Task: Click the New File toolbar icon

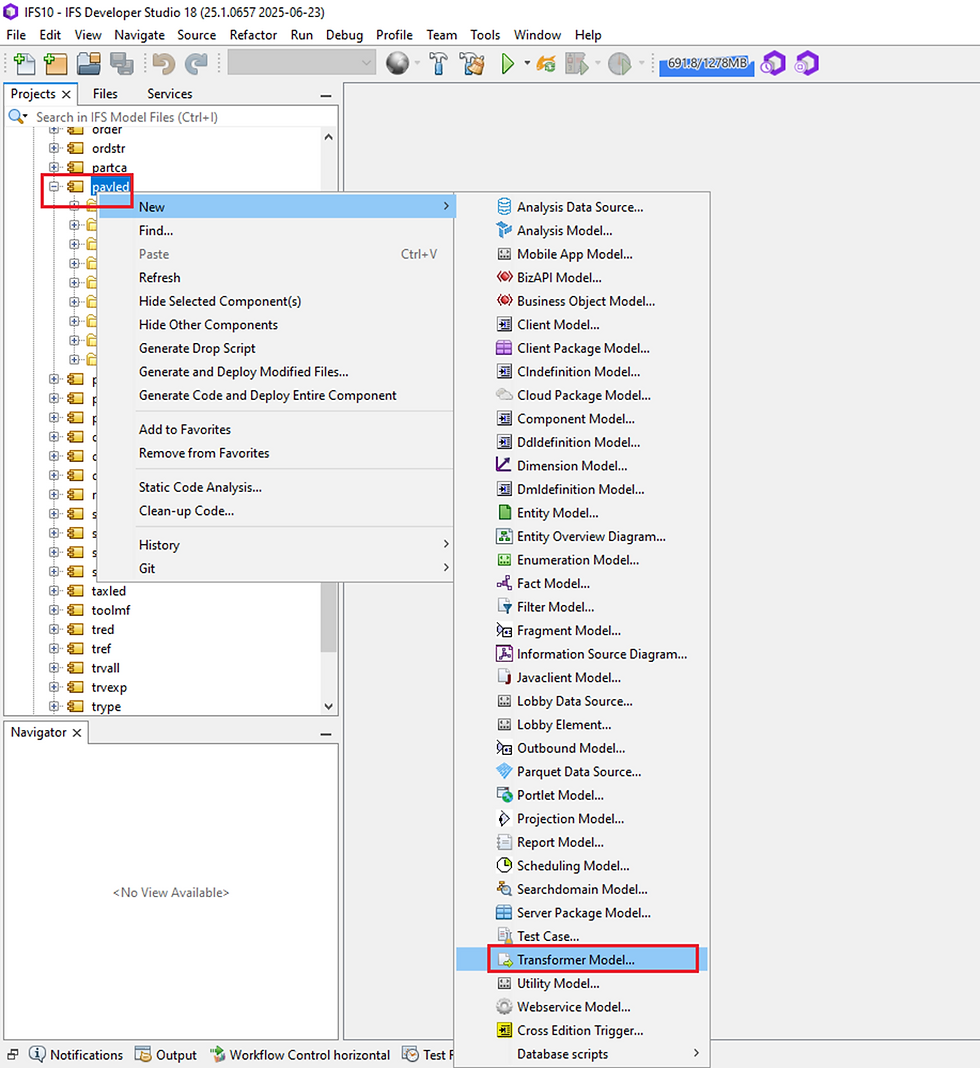Action: tap(25, 64)
